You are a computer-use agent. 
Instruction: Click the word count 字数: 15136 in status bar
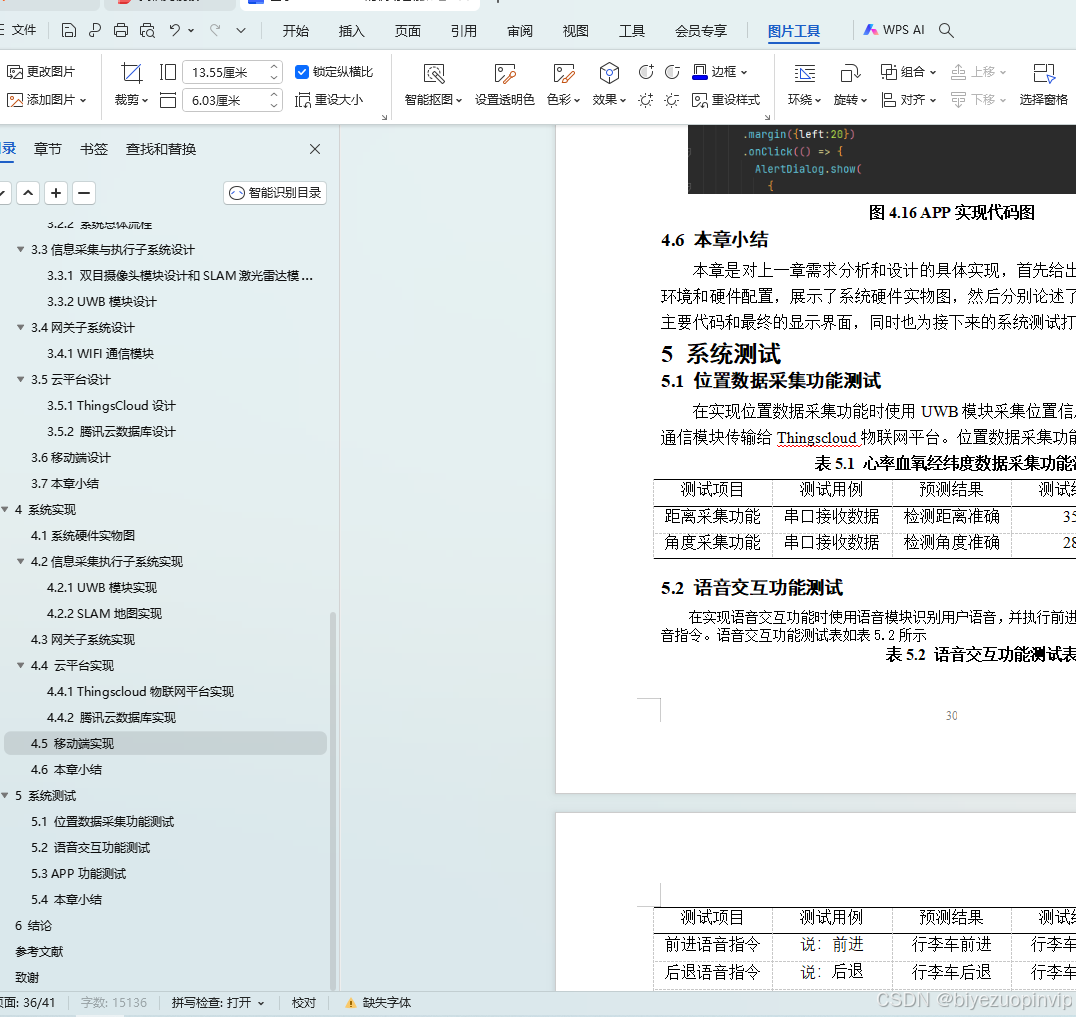coord(114,1003)
